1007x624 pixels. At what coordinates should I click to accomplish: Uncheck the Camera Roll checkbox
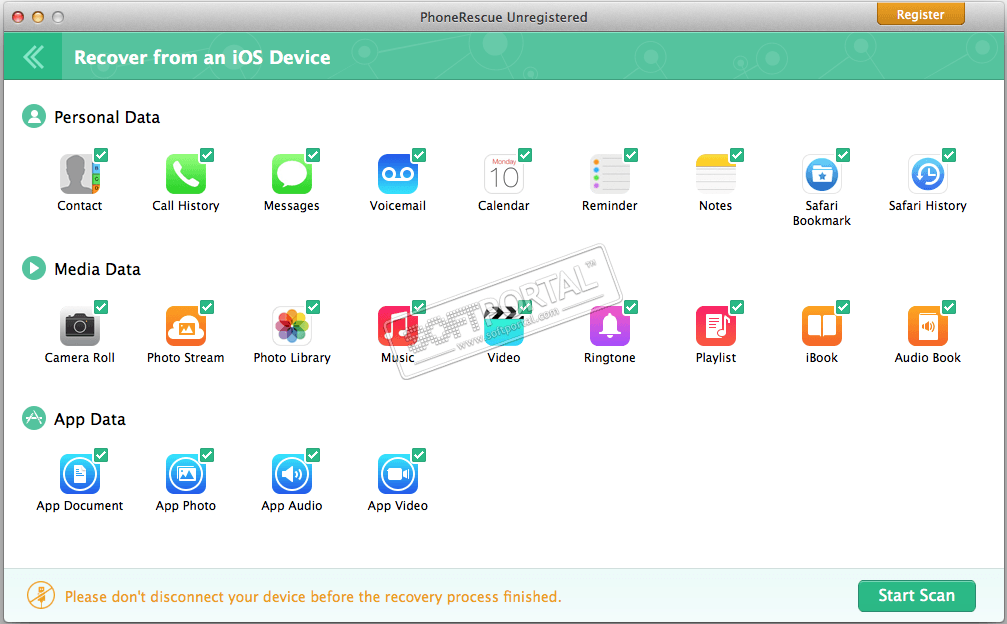pos(101,307)
